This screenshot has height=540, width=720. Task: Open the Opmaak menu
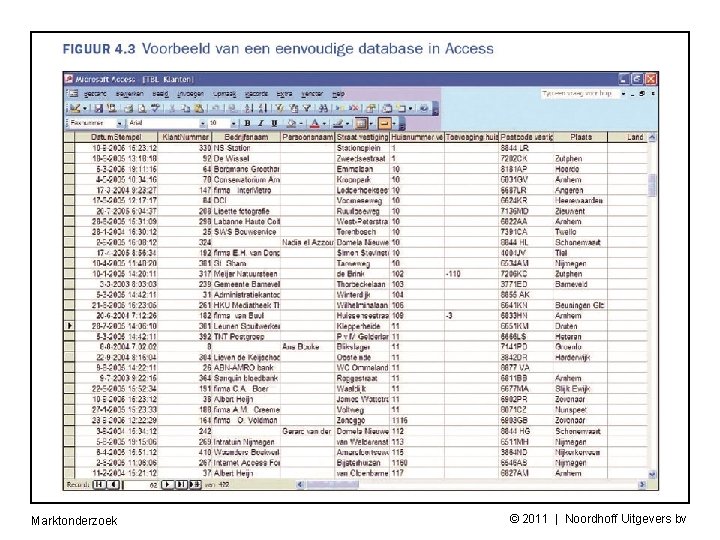click(x=225, y=94)
